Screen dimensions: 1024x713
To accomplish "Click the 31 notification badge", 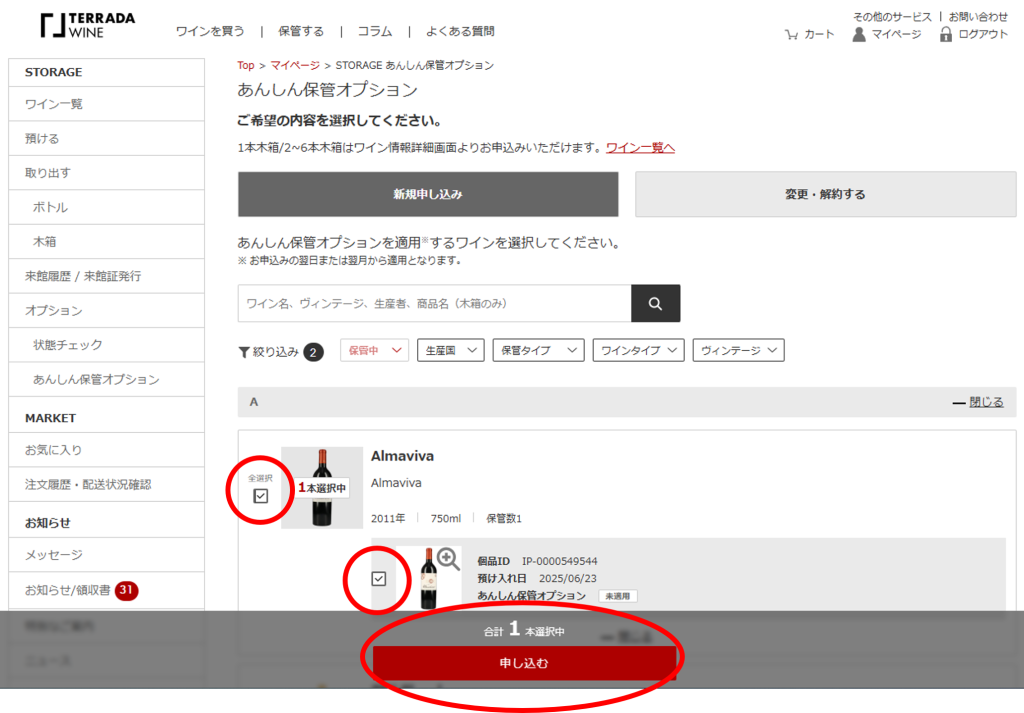I will point(126,590).
